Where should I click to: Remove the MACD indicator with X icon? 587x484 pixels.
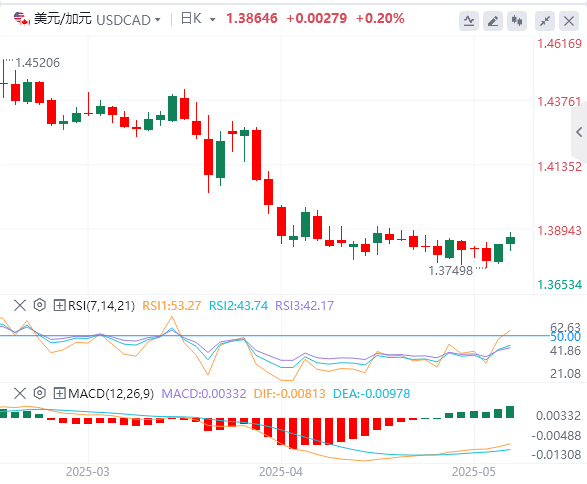click(20, 393)
